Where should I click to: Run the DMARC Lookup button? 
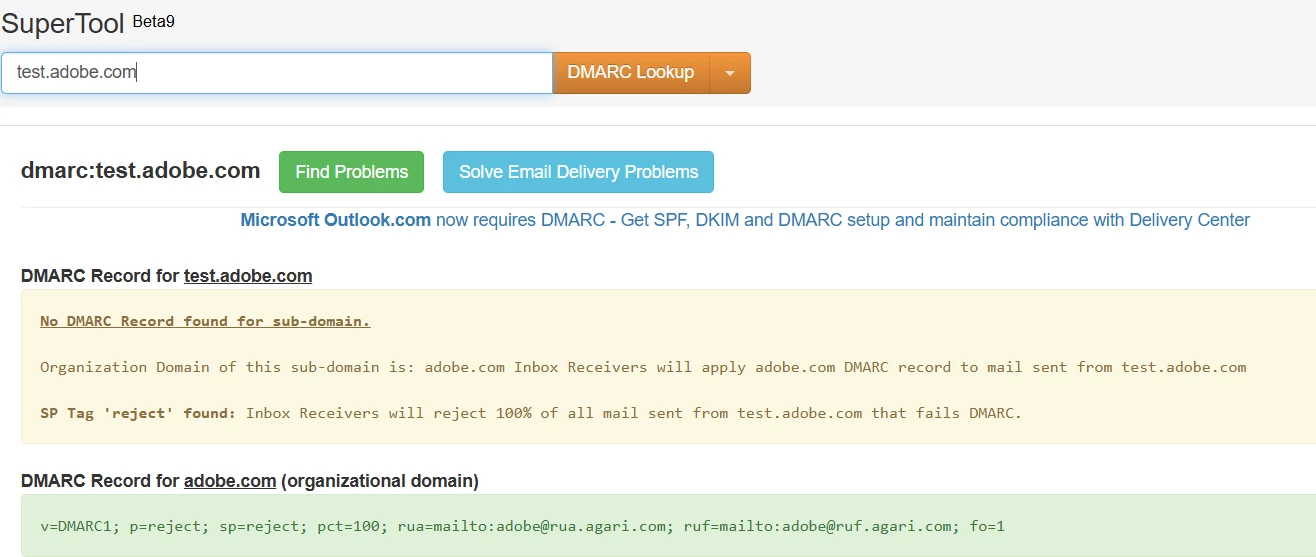(631, 73)
